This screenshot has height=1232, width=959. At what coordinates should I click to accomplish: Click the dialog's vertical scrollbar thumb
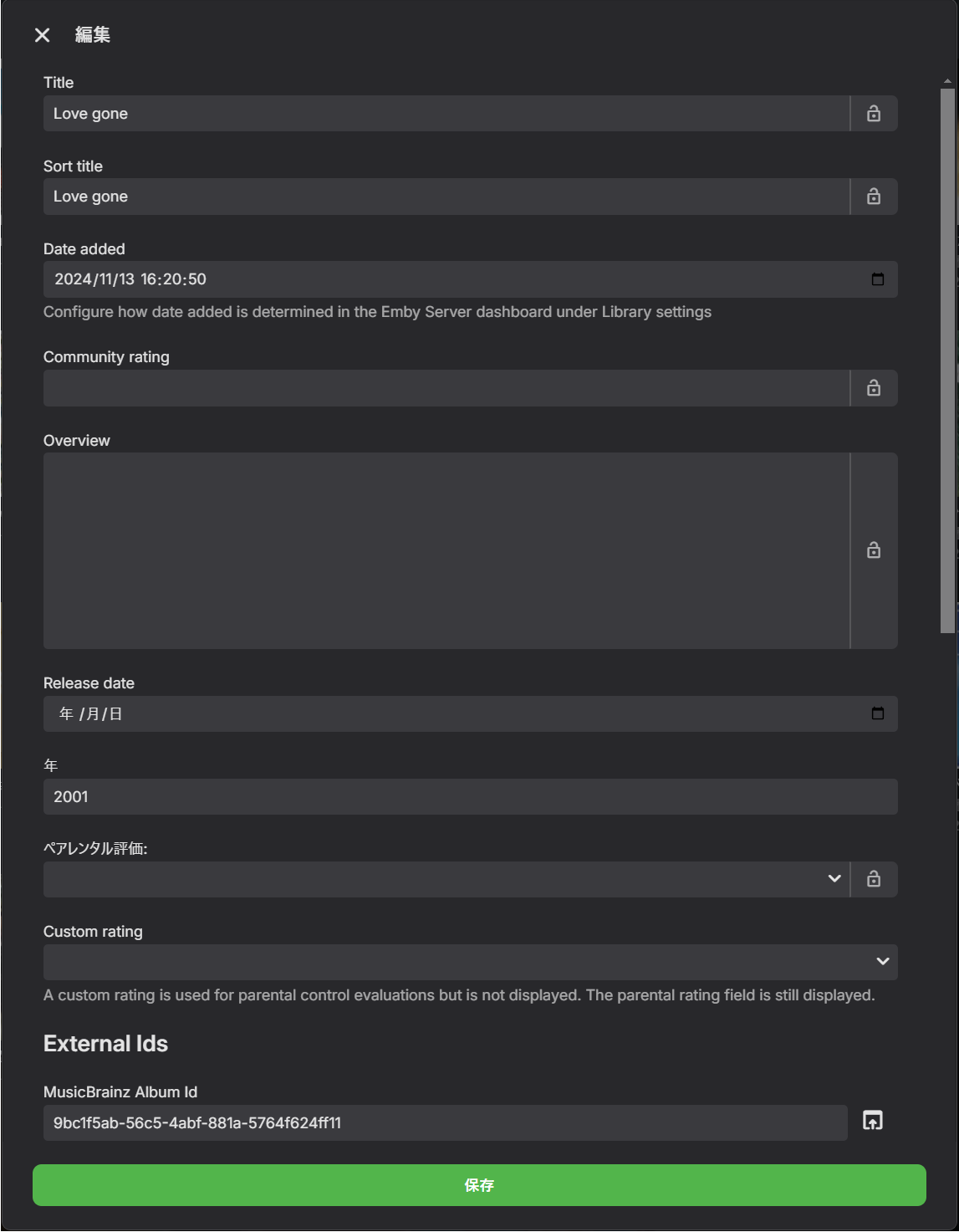tap(947, 360)
